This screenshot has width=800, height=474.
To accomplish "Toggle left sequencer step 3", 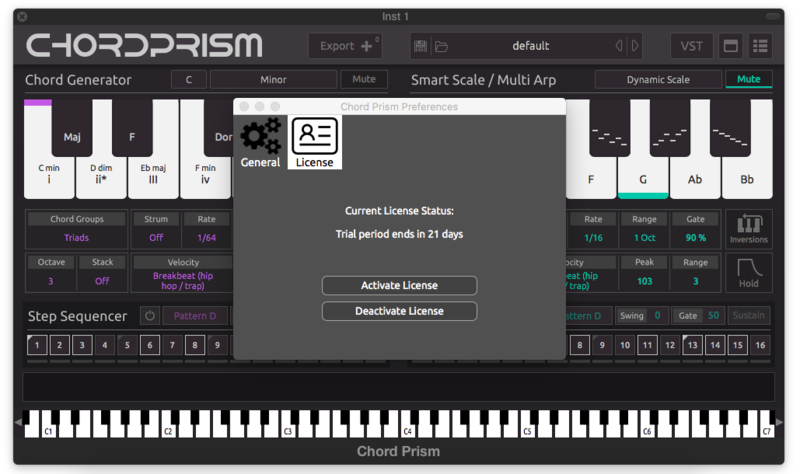I will [x=82, y=345].
